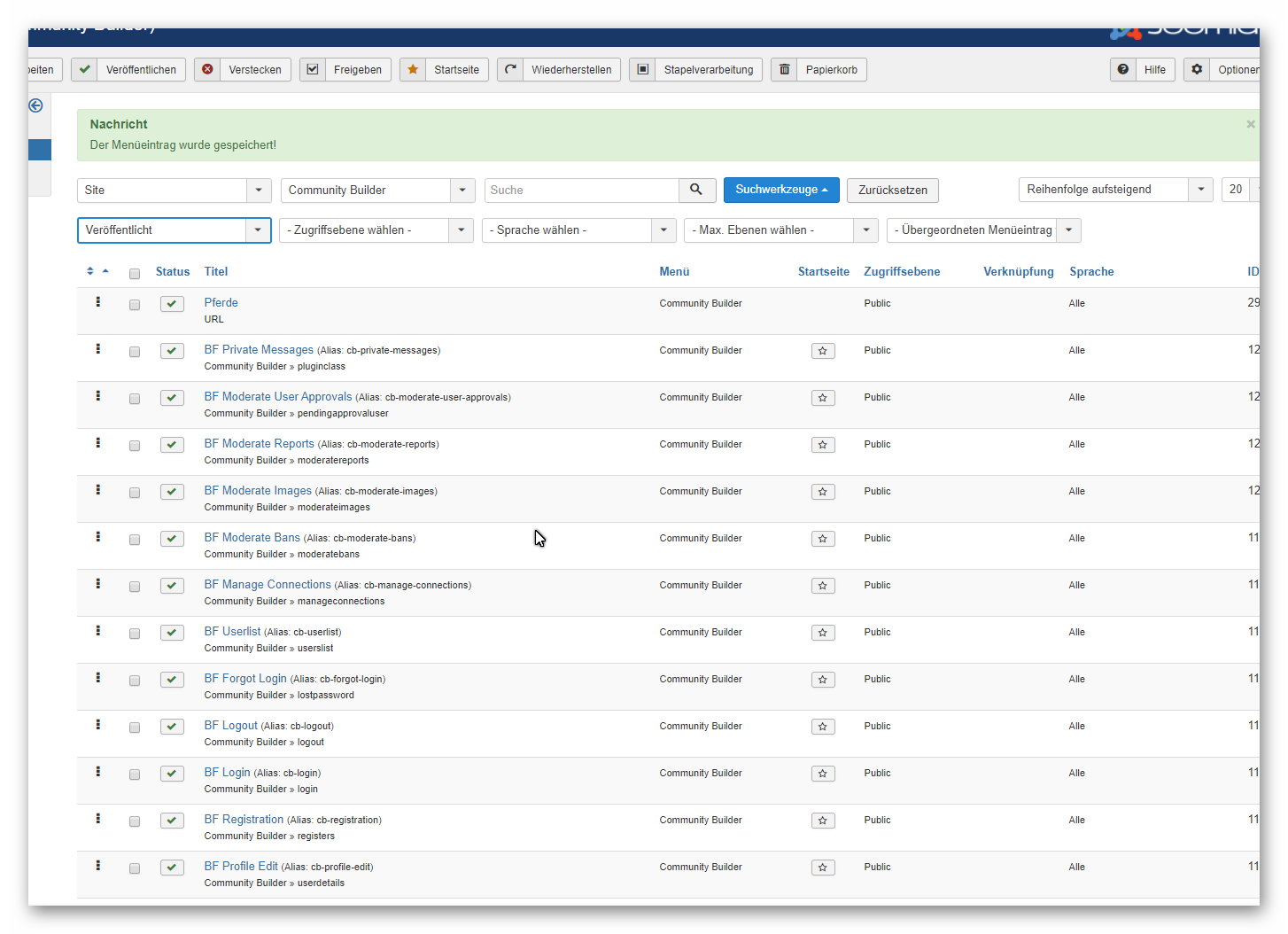Click drag handle of BF Moderate Bans row
1288x934 pixels.
click(98, 537)
